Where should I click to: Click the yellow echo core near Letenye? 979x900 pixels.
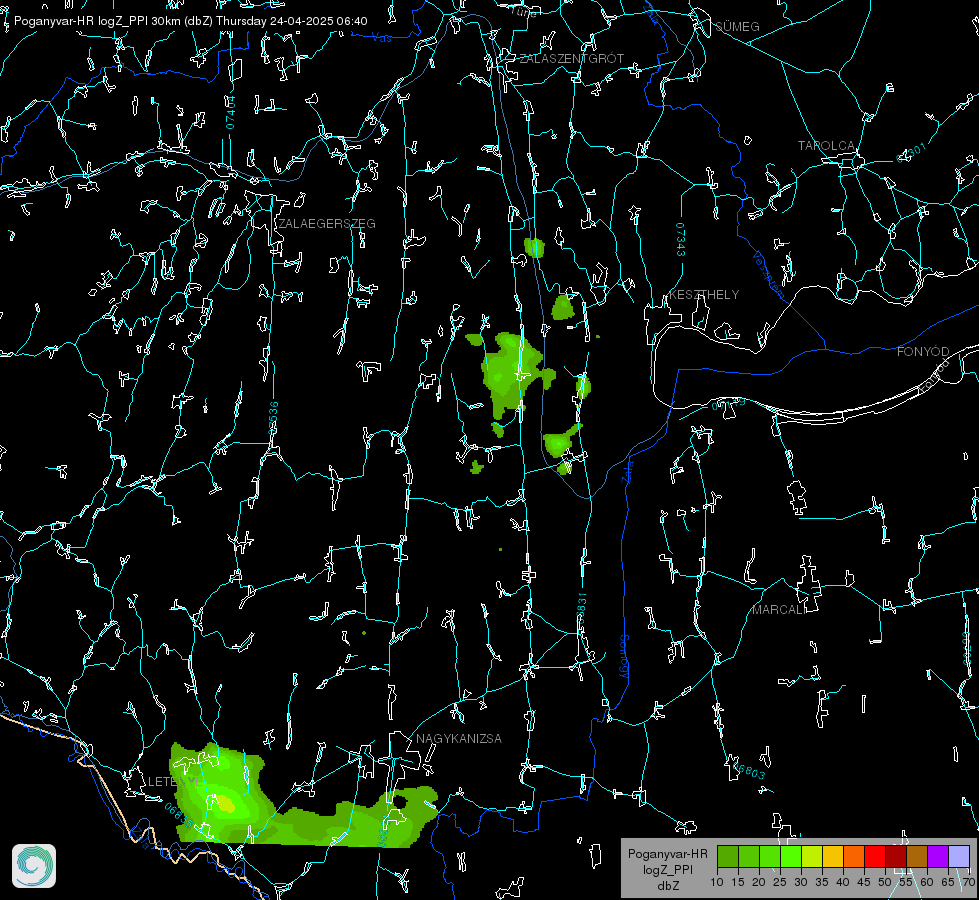click(224, 803)
